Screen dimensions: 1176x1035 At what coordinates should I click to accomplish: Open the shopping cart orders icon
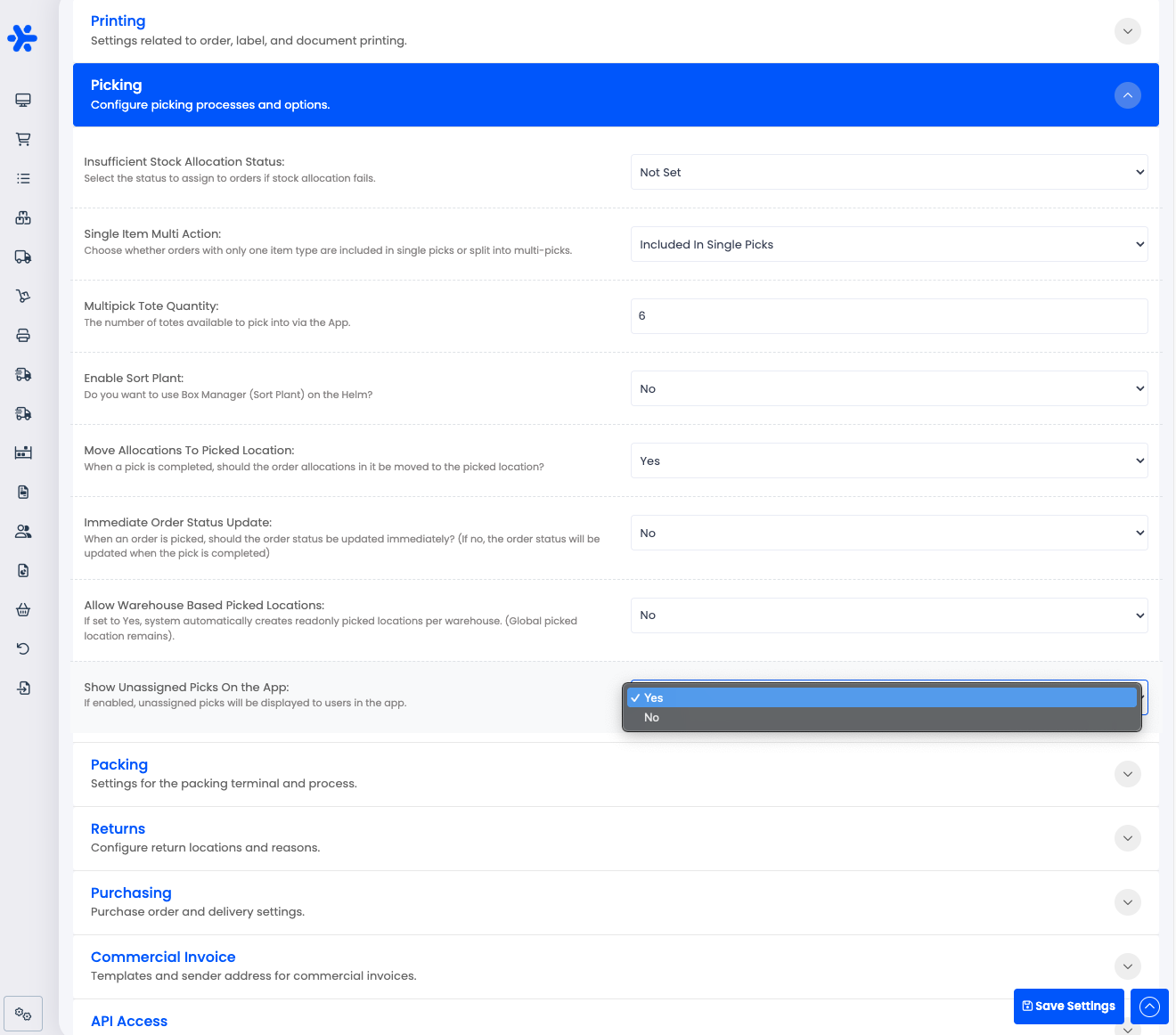23,139
